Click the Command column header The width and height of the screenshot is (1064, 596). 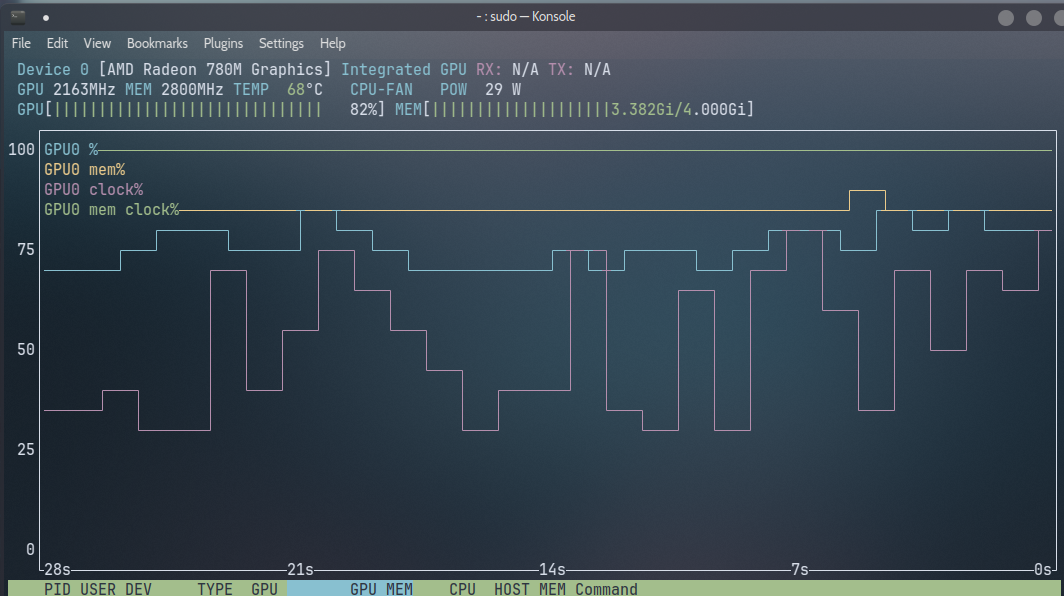point(606,589)
